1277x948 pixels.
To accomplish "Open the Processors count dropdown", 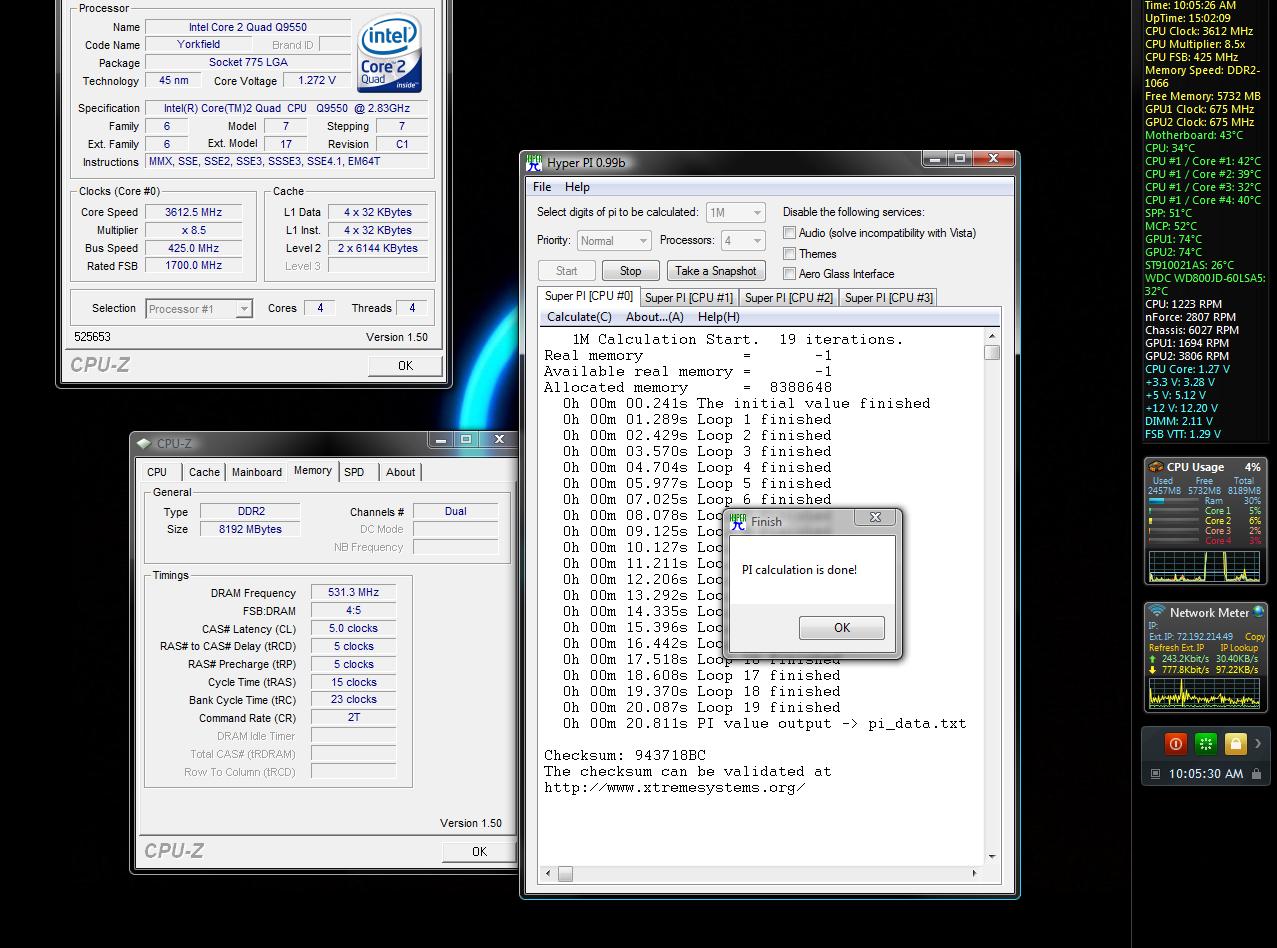I will click(743, 241).
